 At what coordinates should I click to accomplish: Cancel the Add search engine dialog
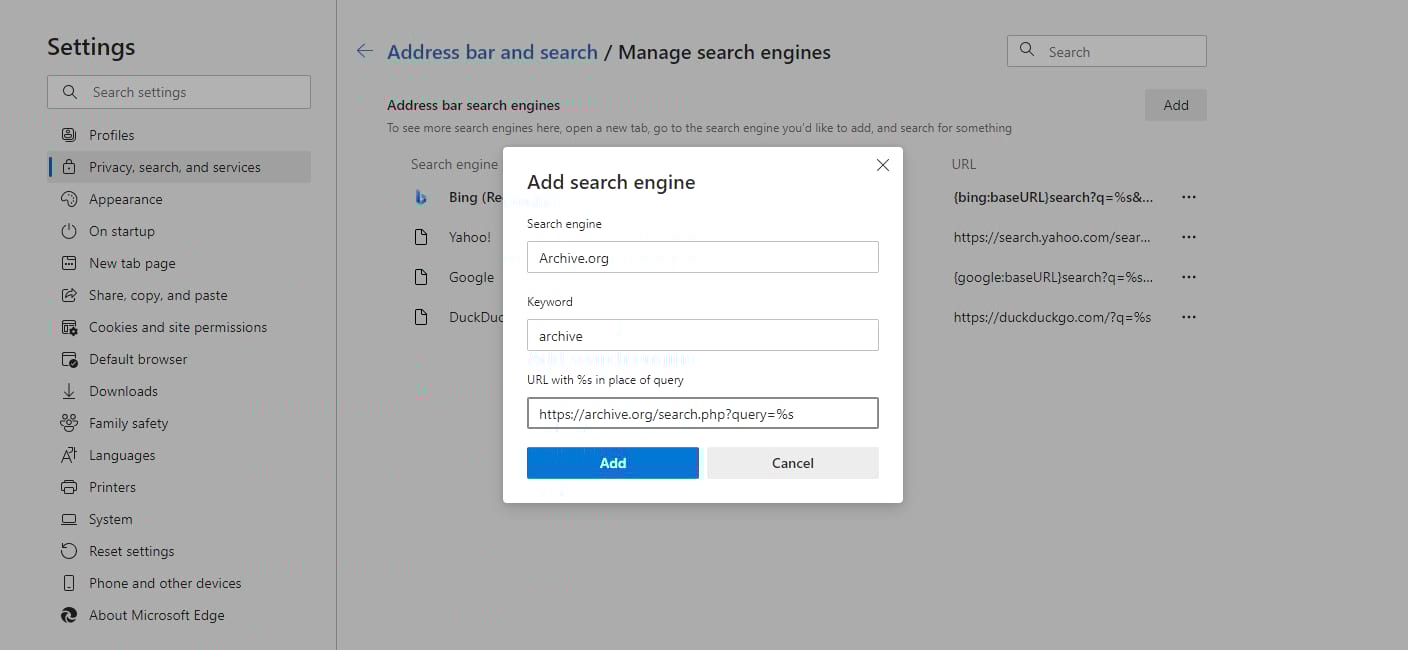[x=792, y=463]
